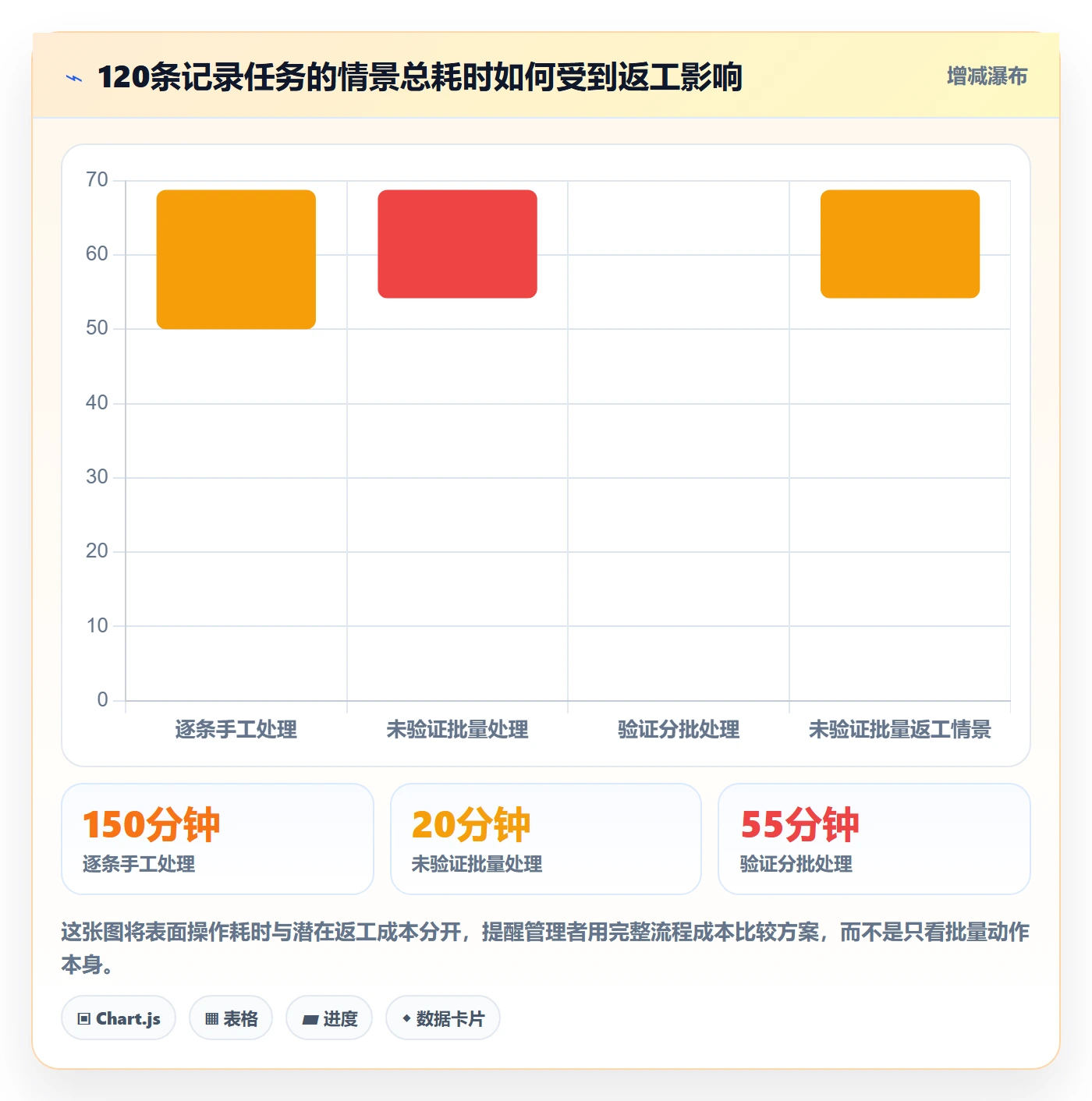
Task: Click the x-axis label 未验证批量返工情景
Action: pyautogui.click(x=900, y=730)
